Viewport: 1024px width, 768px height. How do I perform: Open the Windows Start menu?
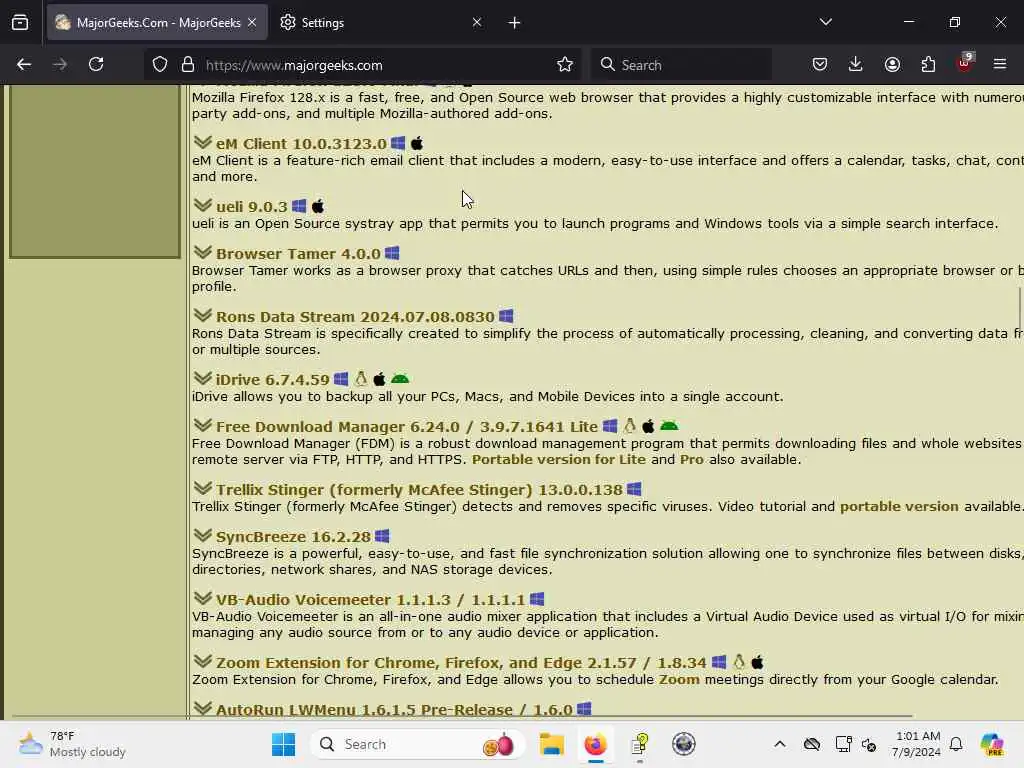click(283, 744)
